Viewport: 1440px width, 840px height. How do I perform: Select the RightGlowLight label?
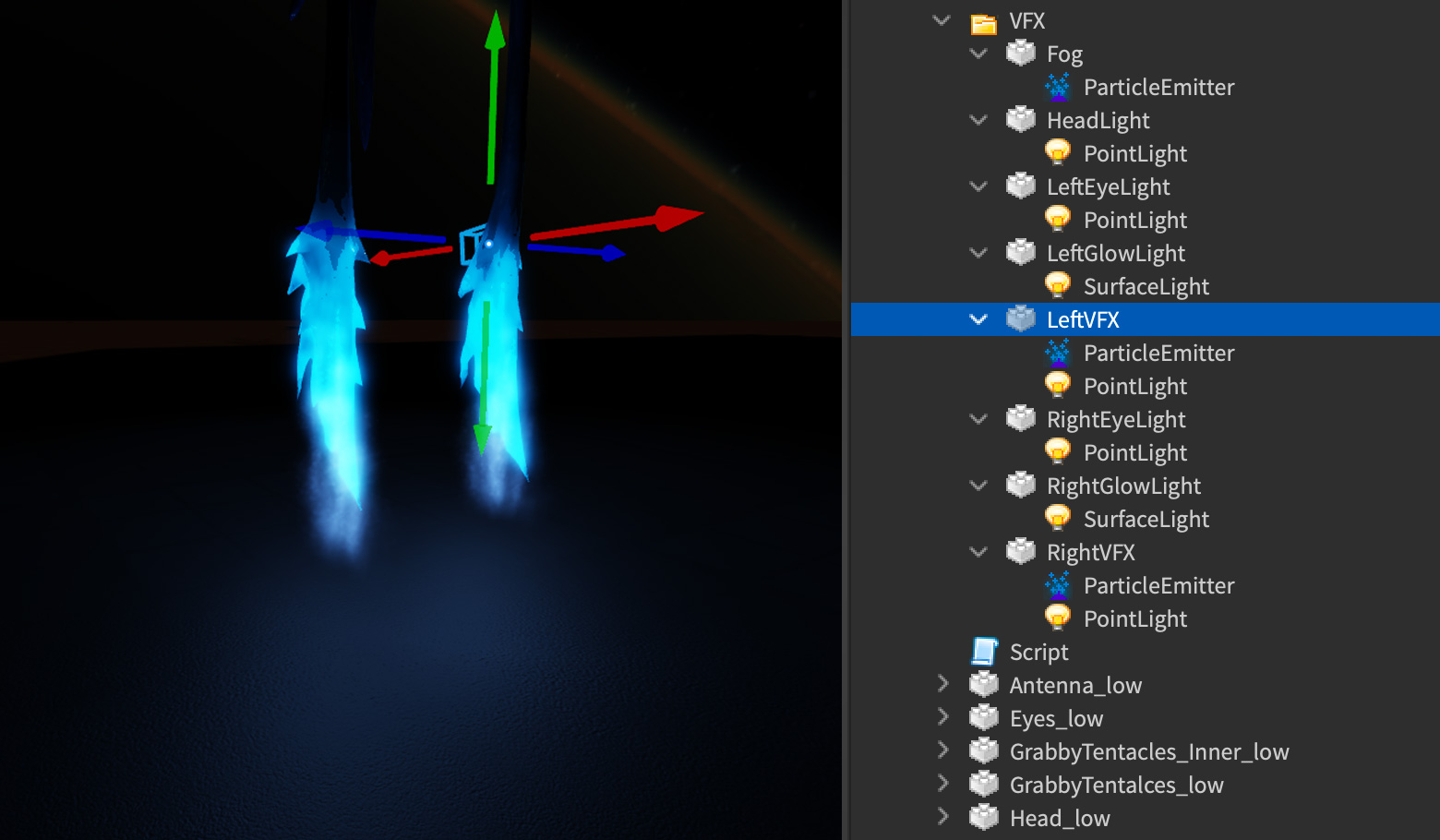pyautogui.click(x=1123, y=486)
